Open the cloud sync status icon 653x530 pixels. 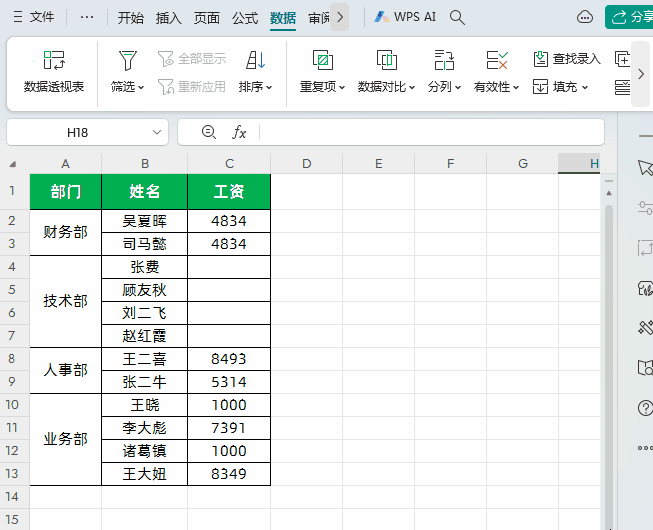585,17
